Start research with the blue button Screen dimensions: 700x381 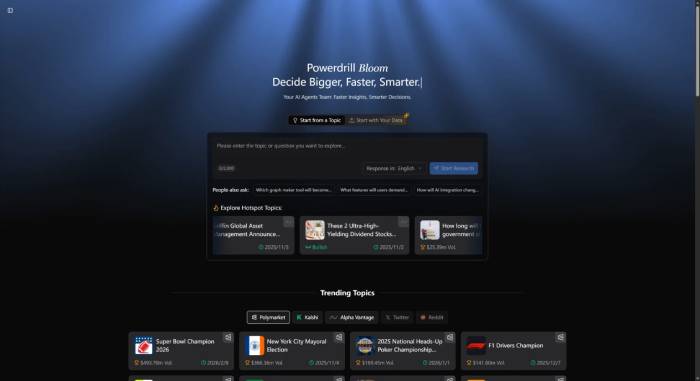pos(454,168)
